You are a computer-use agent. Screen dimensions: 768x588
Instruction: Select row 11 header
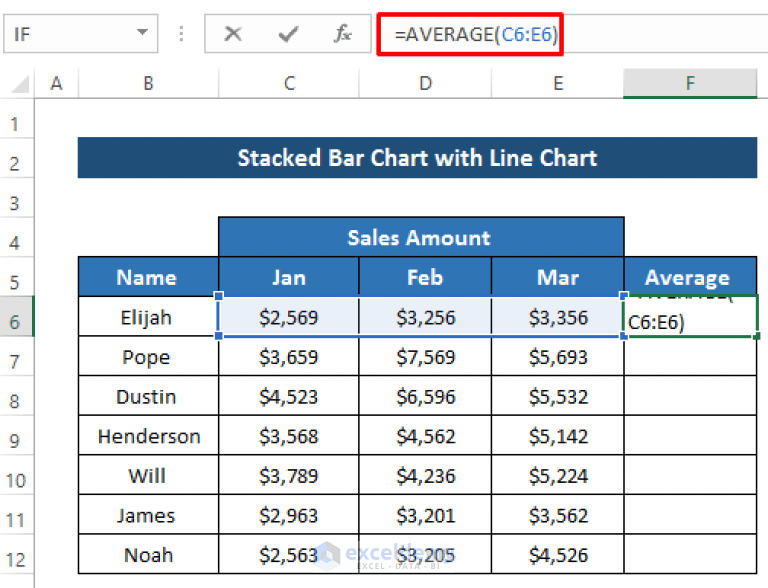pyautogui.click(x=17, y=515)
